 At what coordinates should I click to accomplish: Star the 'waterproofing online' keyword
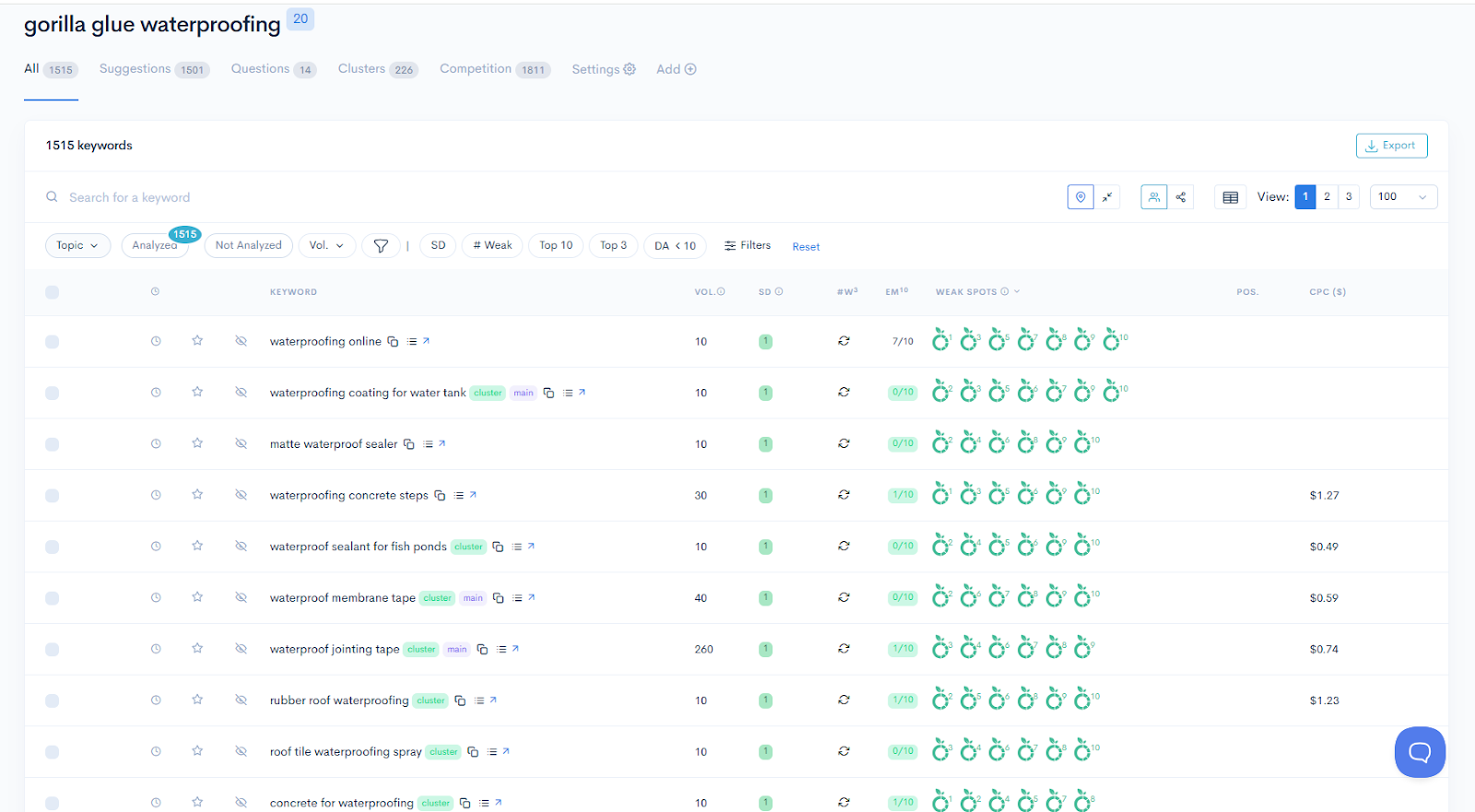click(197, 341)
